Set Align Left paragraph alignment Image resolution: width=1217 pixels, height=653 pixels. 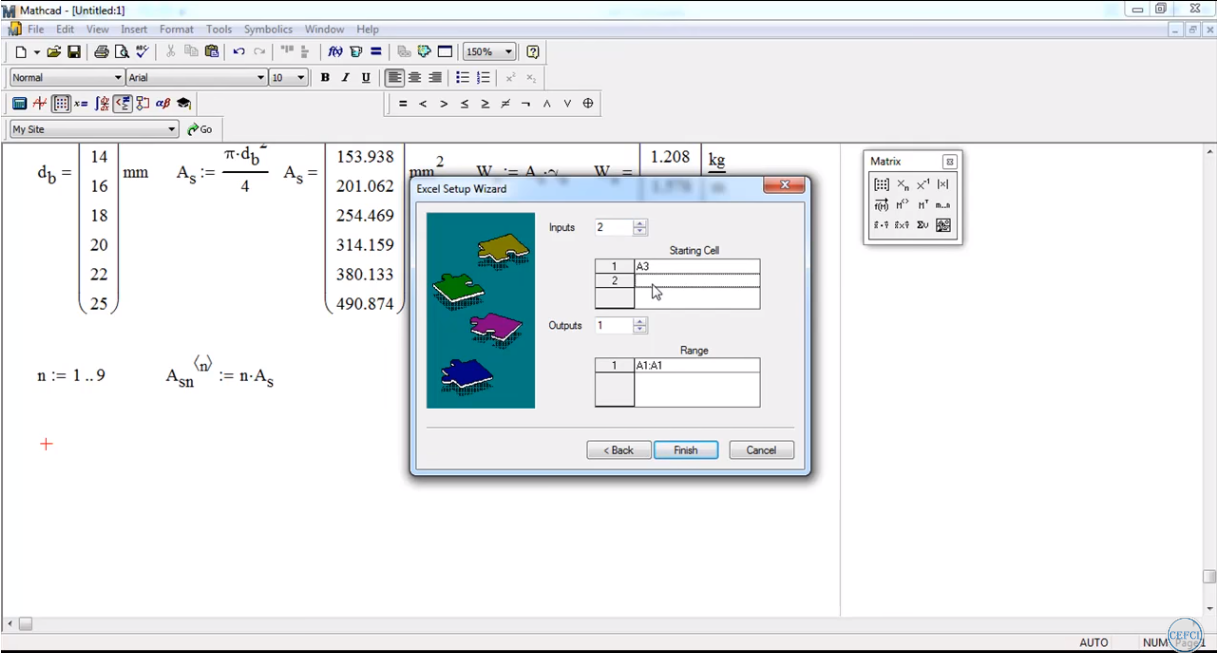[395, 78]
